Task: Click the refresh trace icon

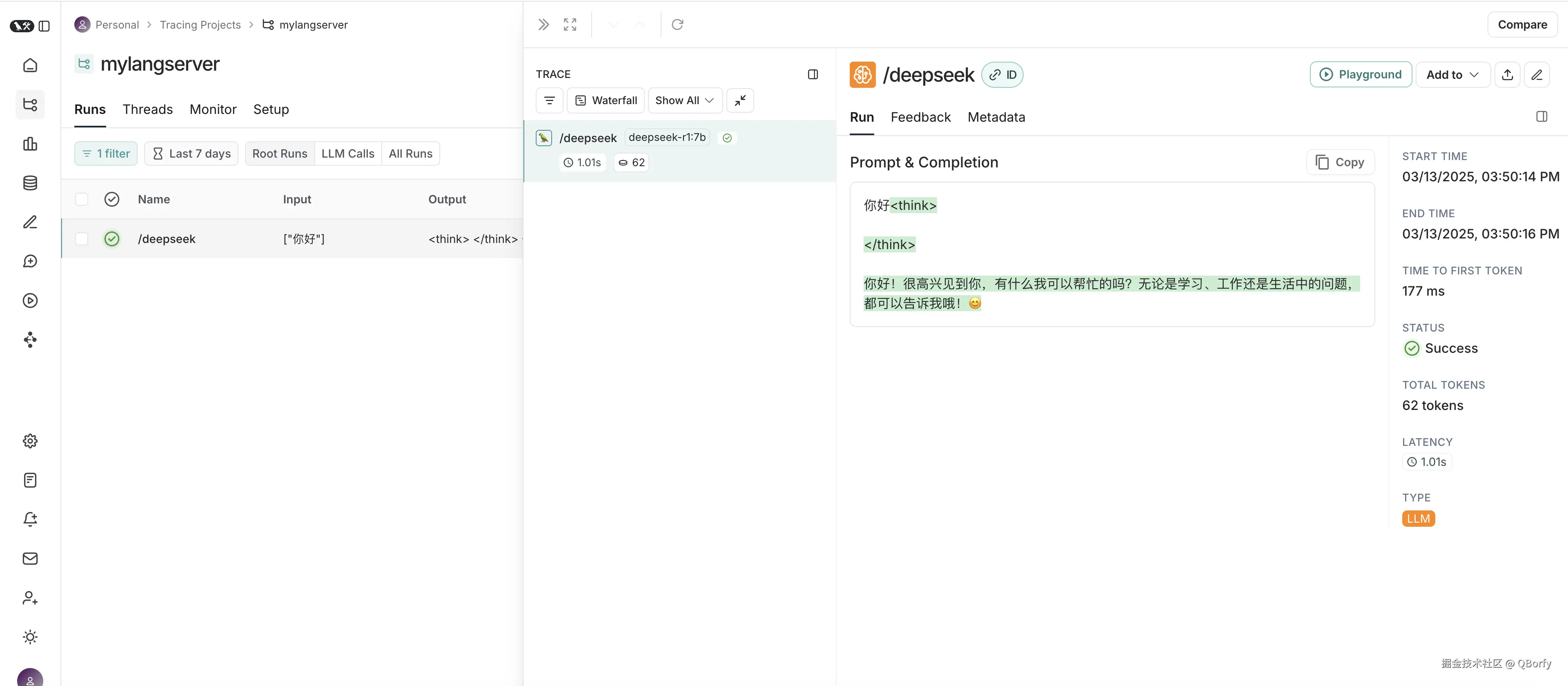Action: [x=677, y=24]
